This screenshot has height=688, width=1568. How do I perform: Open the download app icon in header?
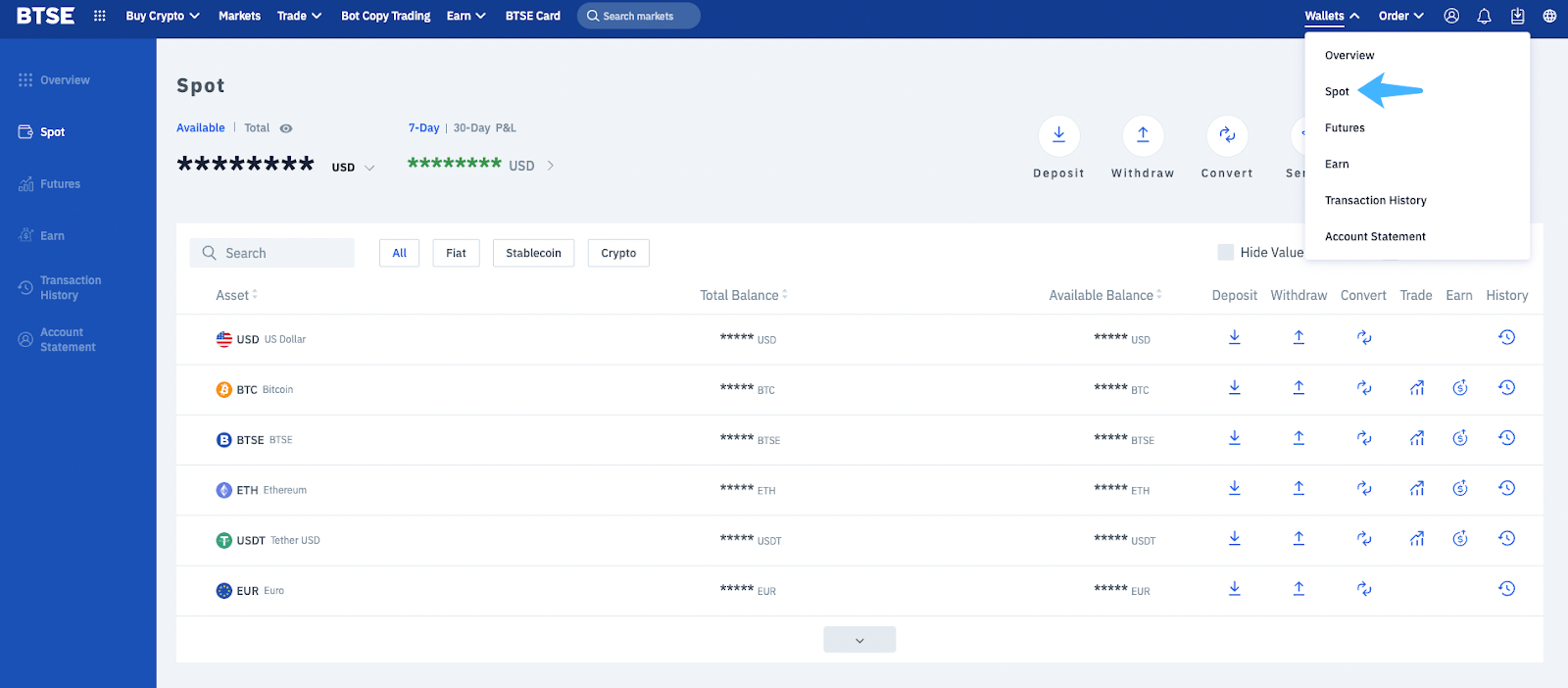(x=1517, y=16)
